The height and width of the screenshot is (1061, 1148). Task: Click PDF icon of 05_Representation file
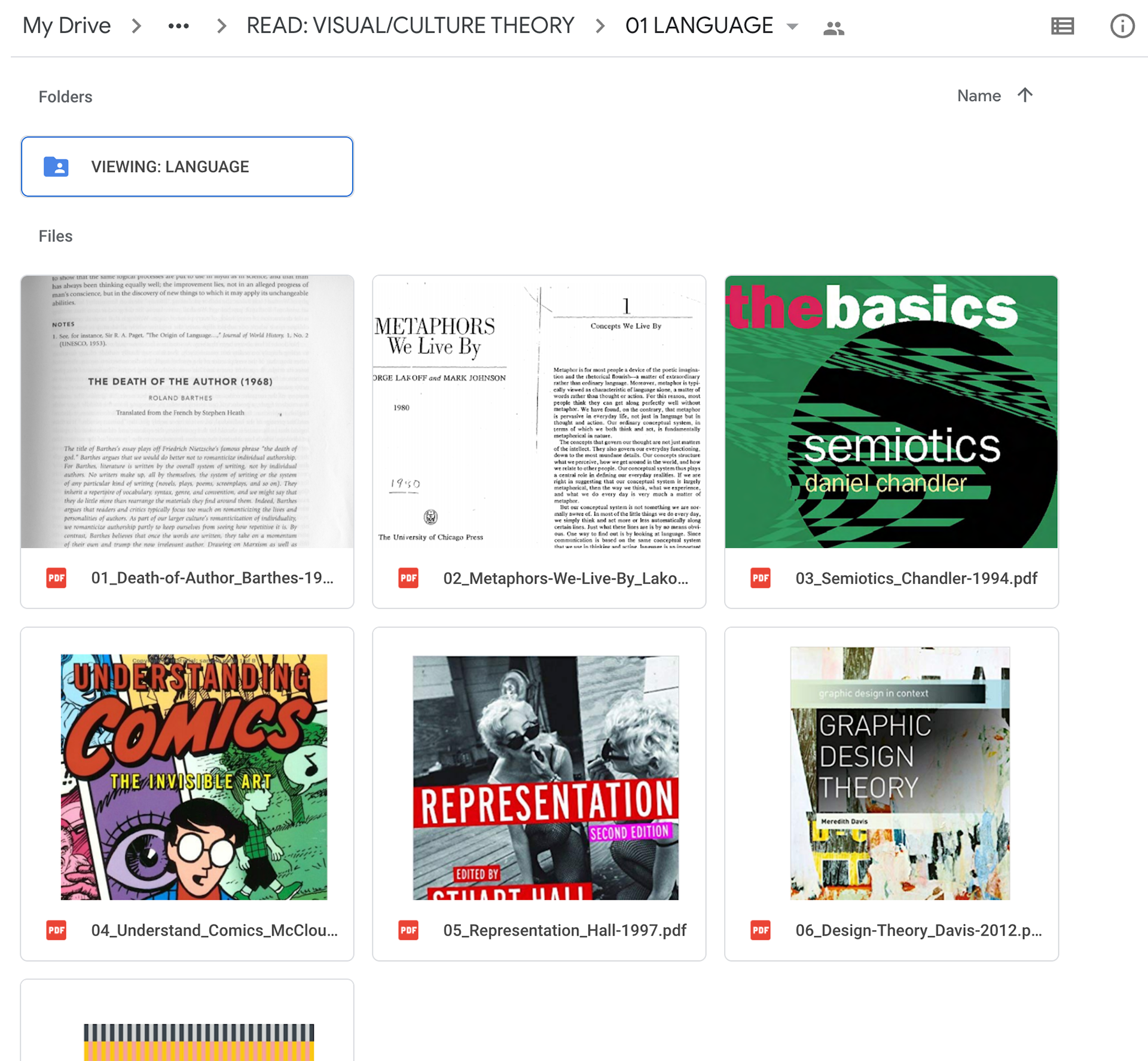[x=408, y=930]
